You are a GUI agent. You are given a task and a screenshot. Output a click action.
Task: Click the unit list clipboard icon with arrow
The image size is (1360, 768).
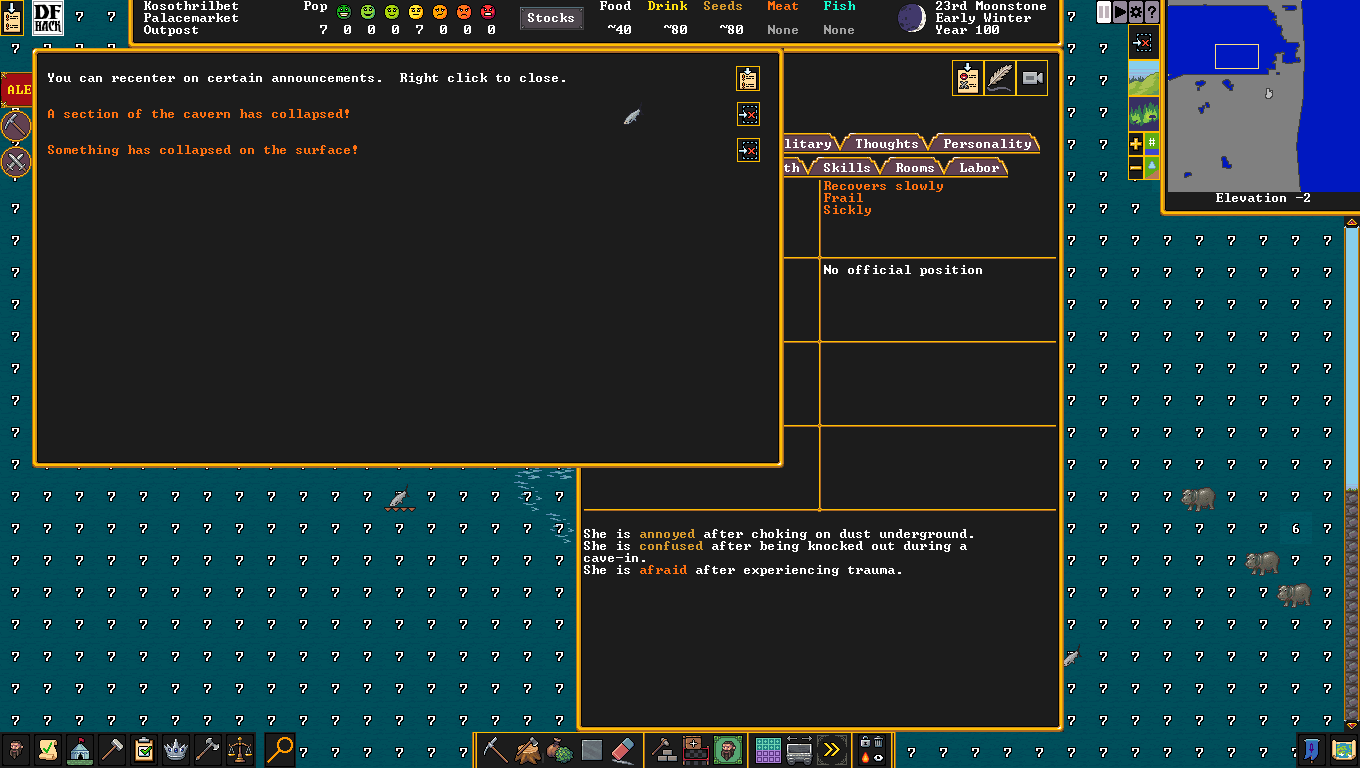[967, 78]
